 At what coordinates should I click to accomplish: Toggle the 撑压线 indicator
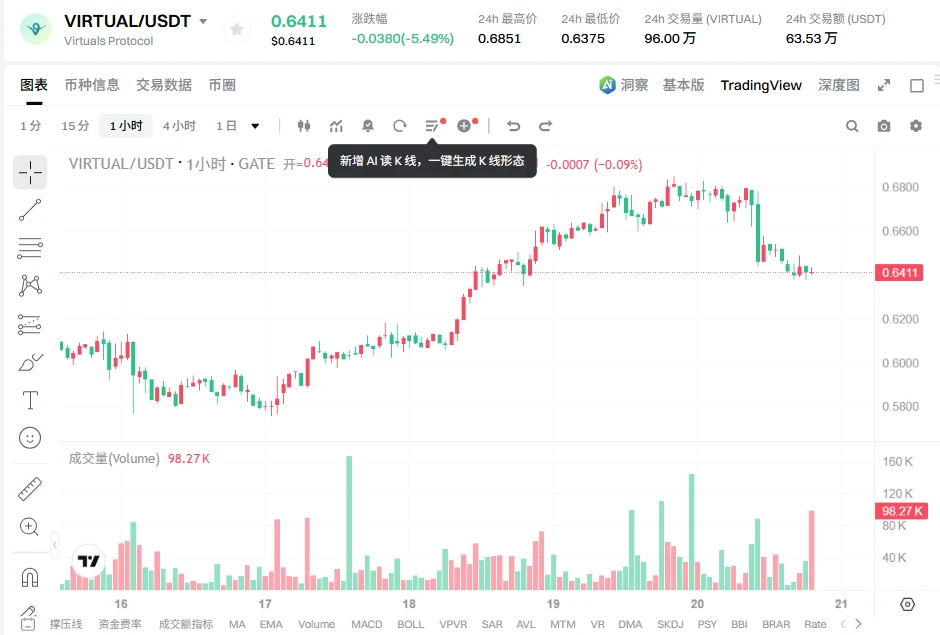click(x=66, y=624)
